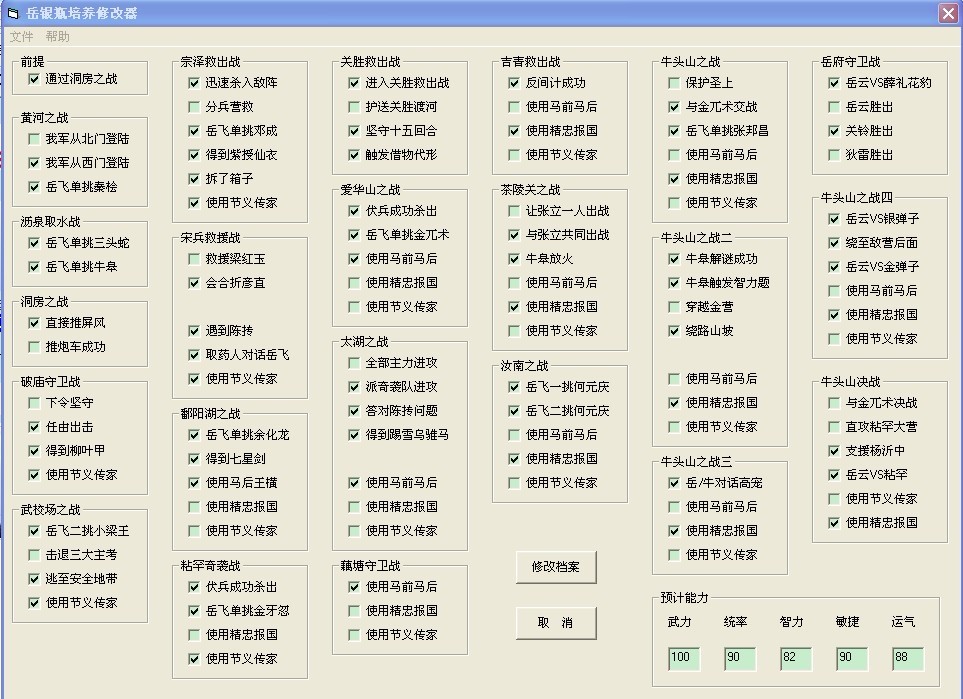This screenshot has width=963, height=699.
Task: Check the 推炮车成功 box
Action: [x=34, y=347]
